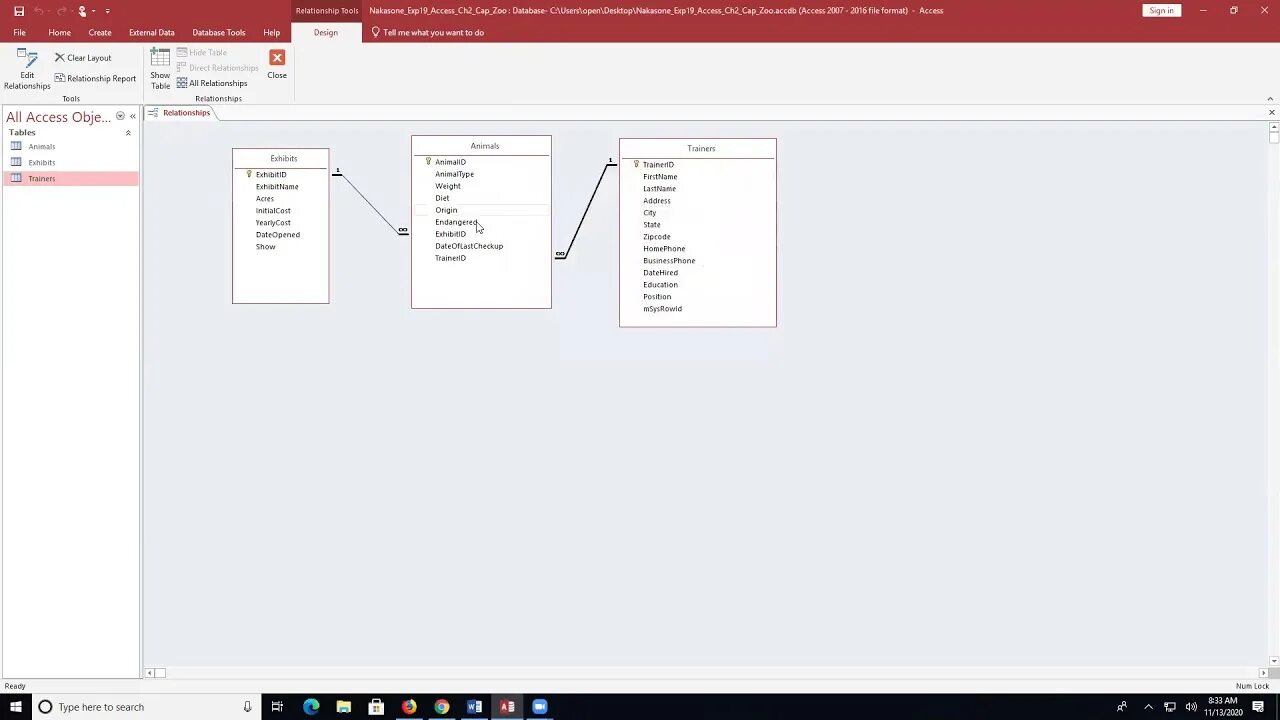
Task: Switch to the Database Tools ribbon tab
Action: click(x=218, y=32)
